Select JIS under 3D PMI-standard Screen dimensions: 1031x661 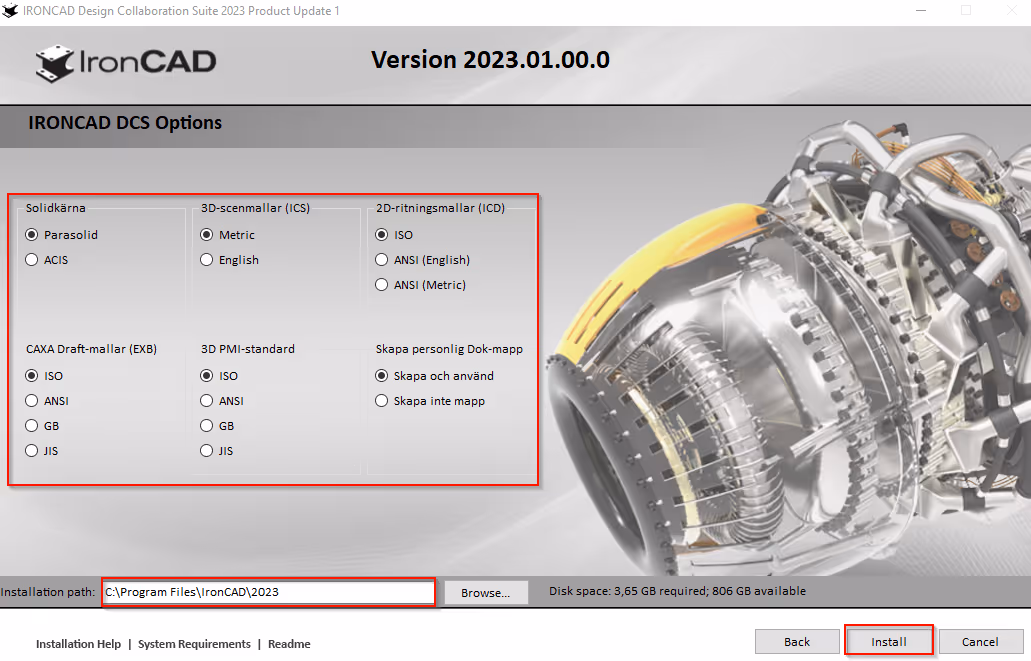[x=216, y=451]
